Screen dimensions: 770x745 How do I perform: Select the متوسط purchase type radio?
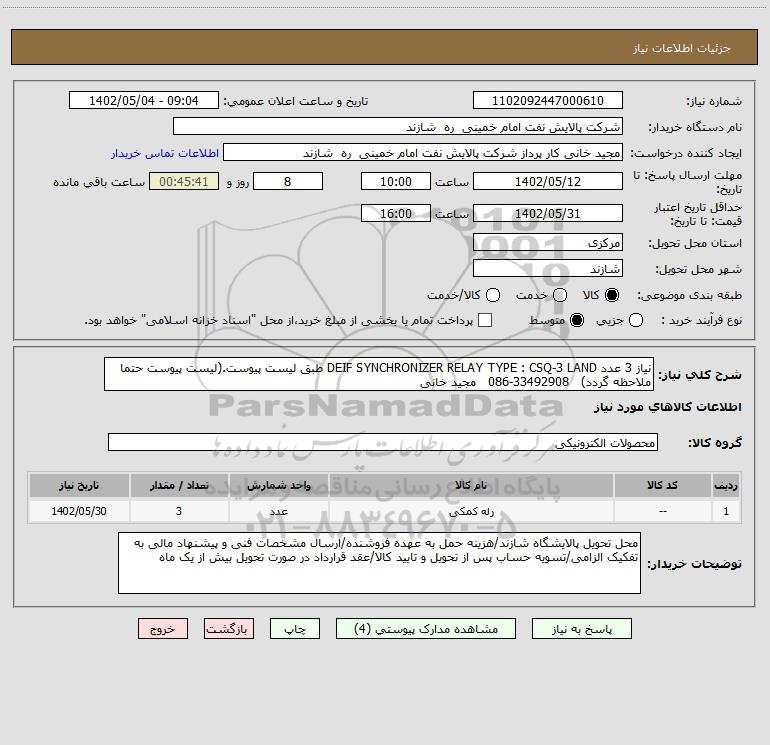point(577,320)
